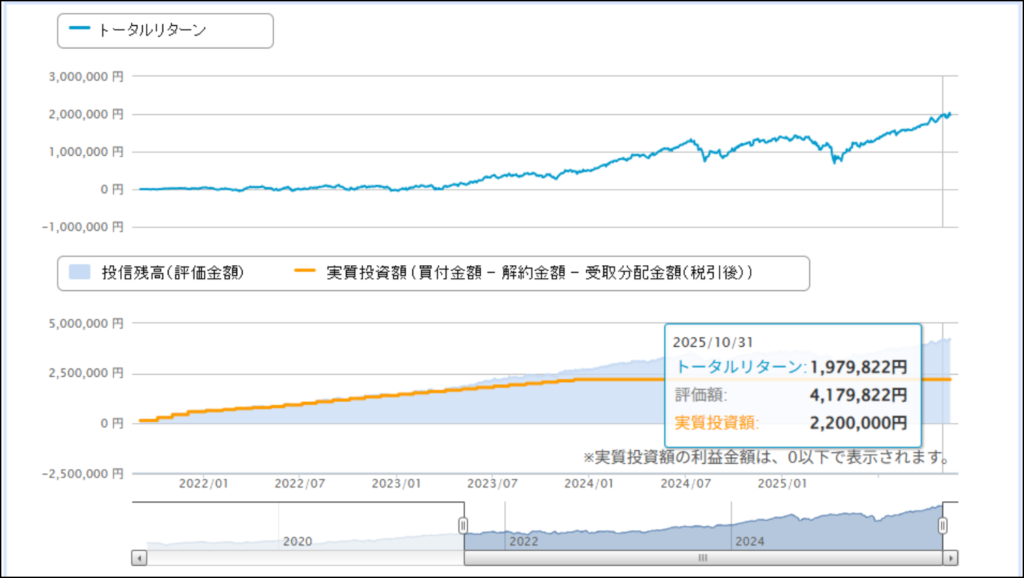
Task: Click the 2022/01 x-axis date label
Action: click(203, 483)
